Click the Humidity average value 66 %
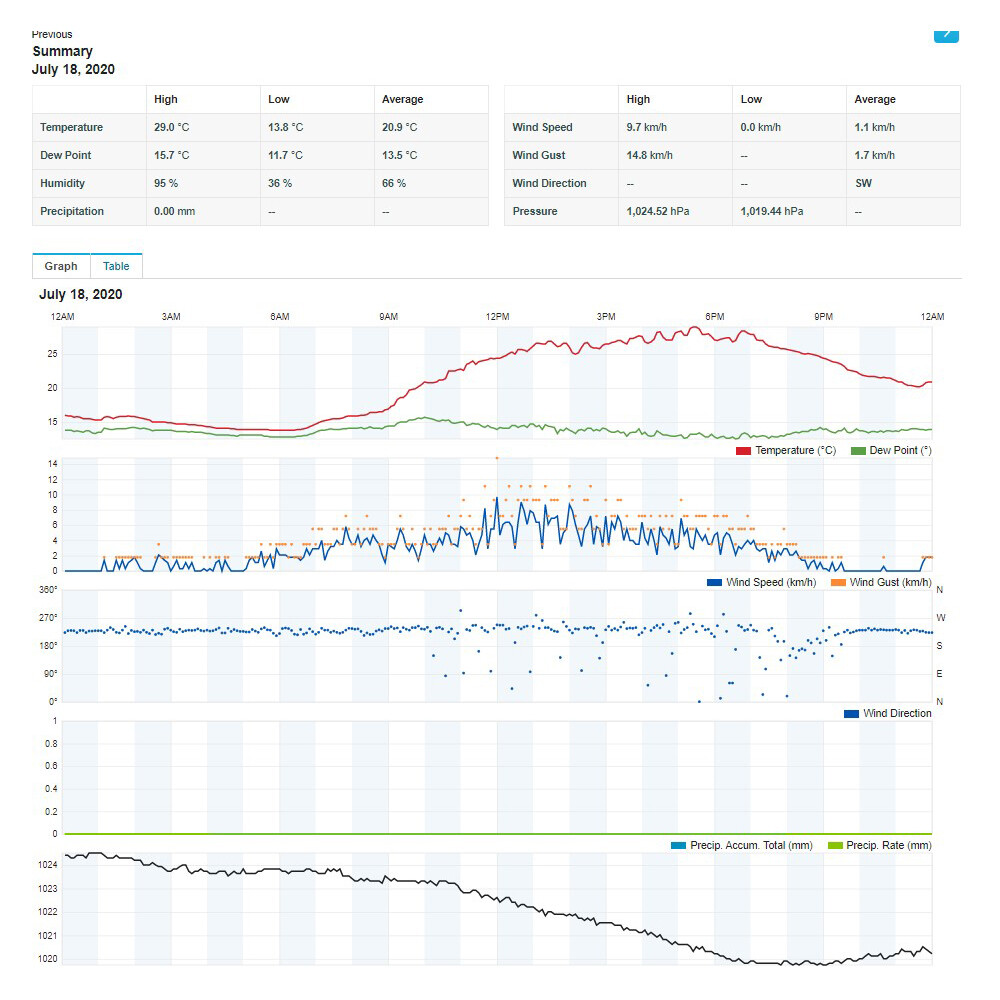The height and width of the screenshot is (1000, 1000). 394,184
